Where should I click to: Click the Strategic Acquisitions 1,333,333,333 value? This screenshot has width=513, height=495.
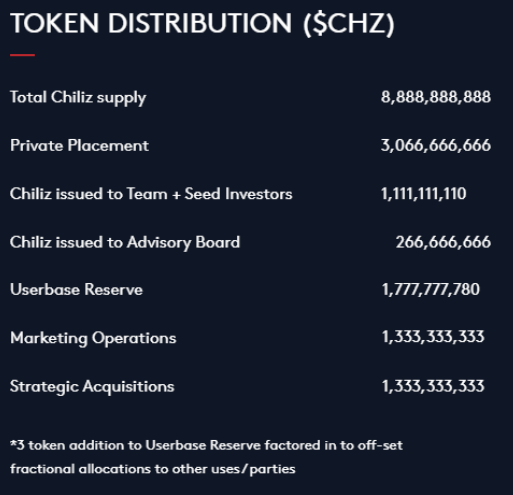point(433,386)
